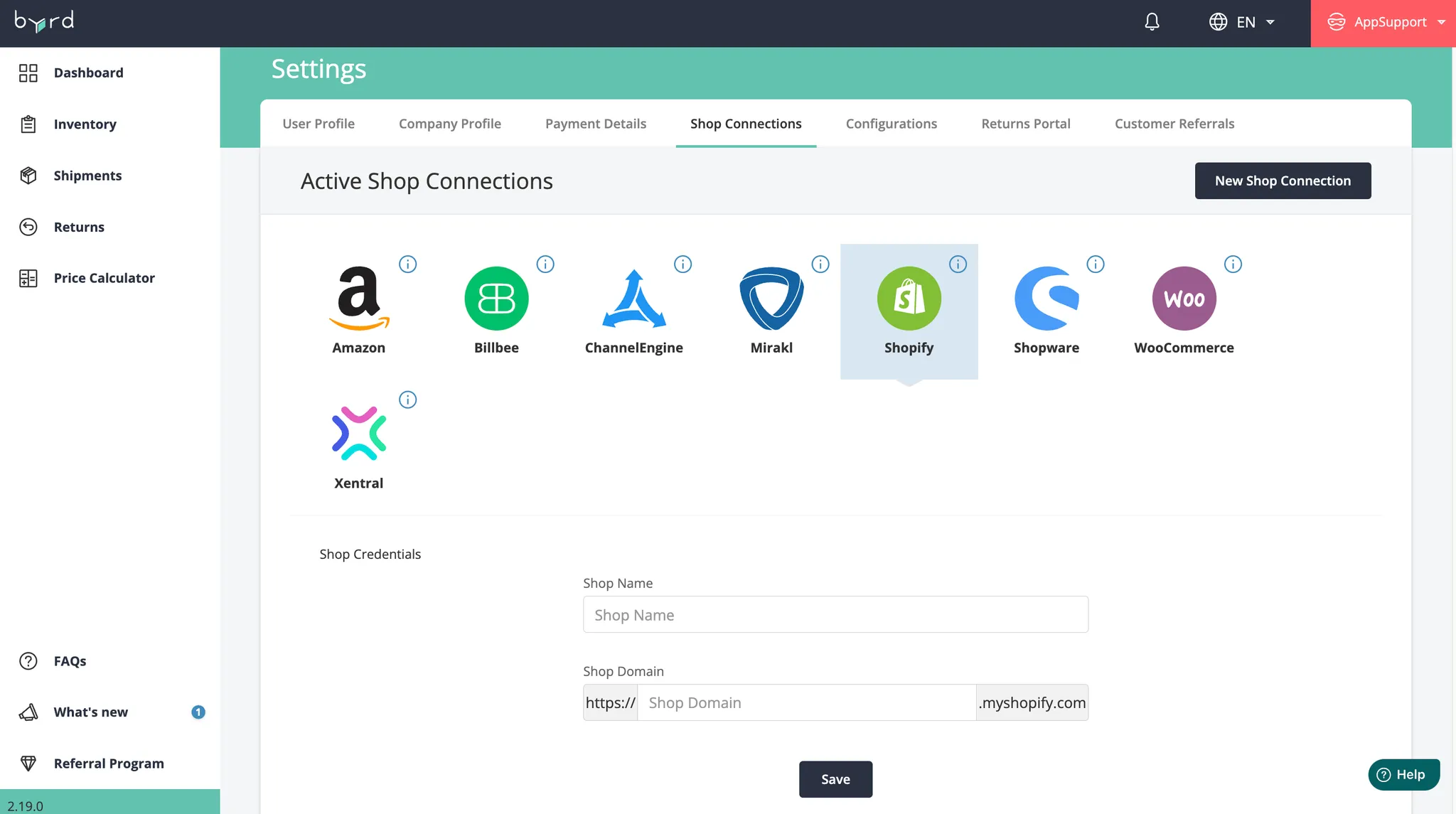Click the Amazon shop connection logo
The height and width of the screenshot is (814, 1456).
tap(358, 299)
